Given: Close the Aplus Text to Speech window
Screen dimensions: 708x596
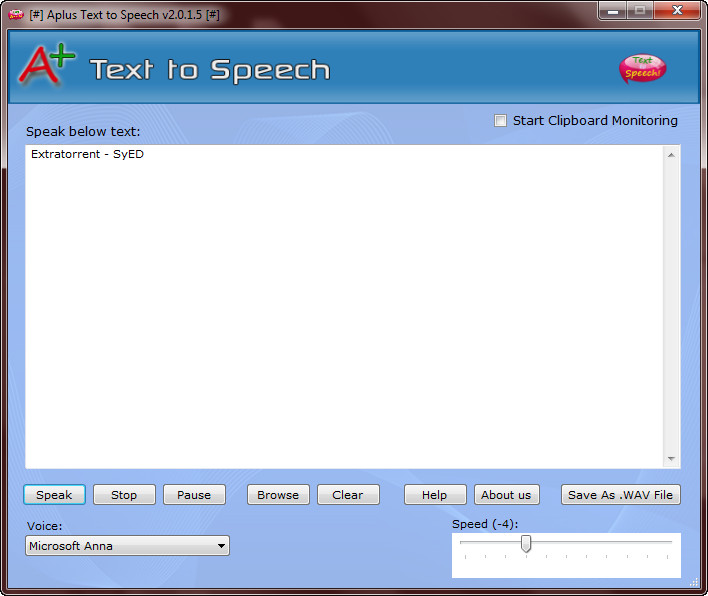Looking at the screenshot, I should 677,10.
